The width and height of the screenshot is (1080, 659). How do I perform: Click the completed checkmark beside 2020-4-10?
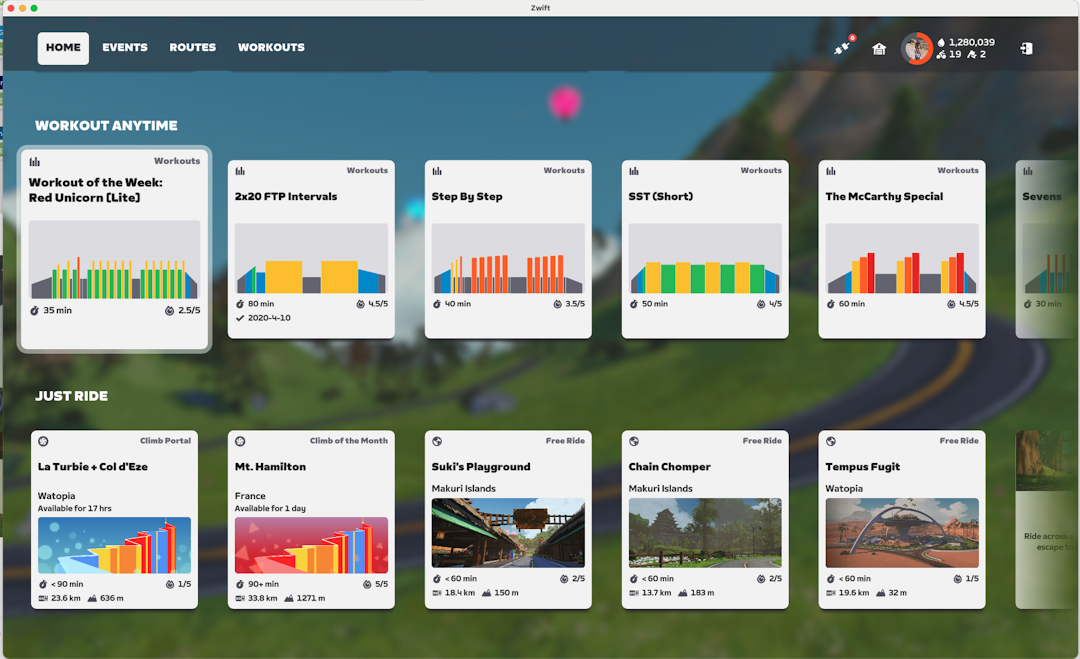240,318
